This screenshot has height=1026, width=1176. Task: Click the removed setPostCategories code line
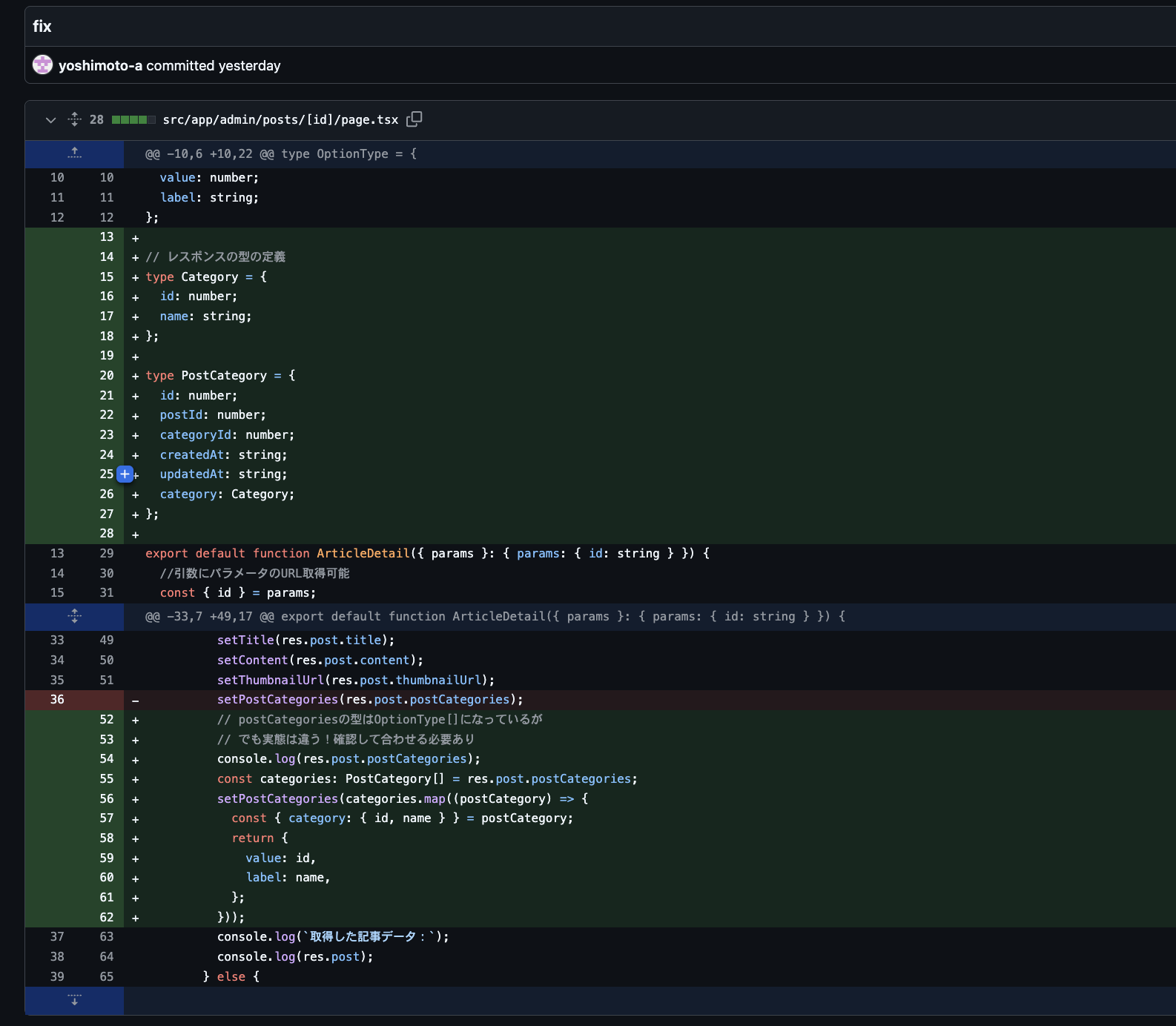(x=370, y=700)
